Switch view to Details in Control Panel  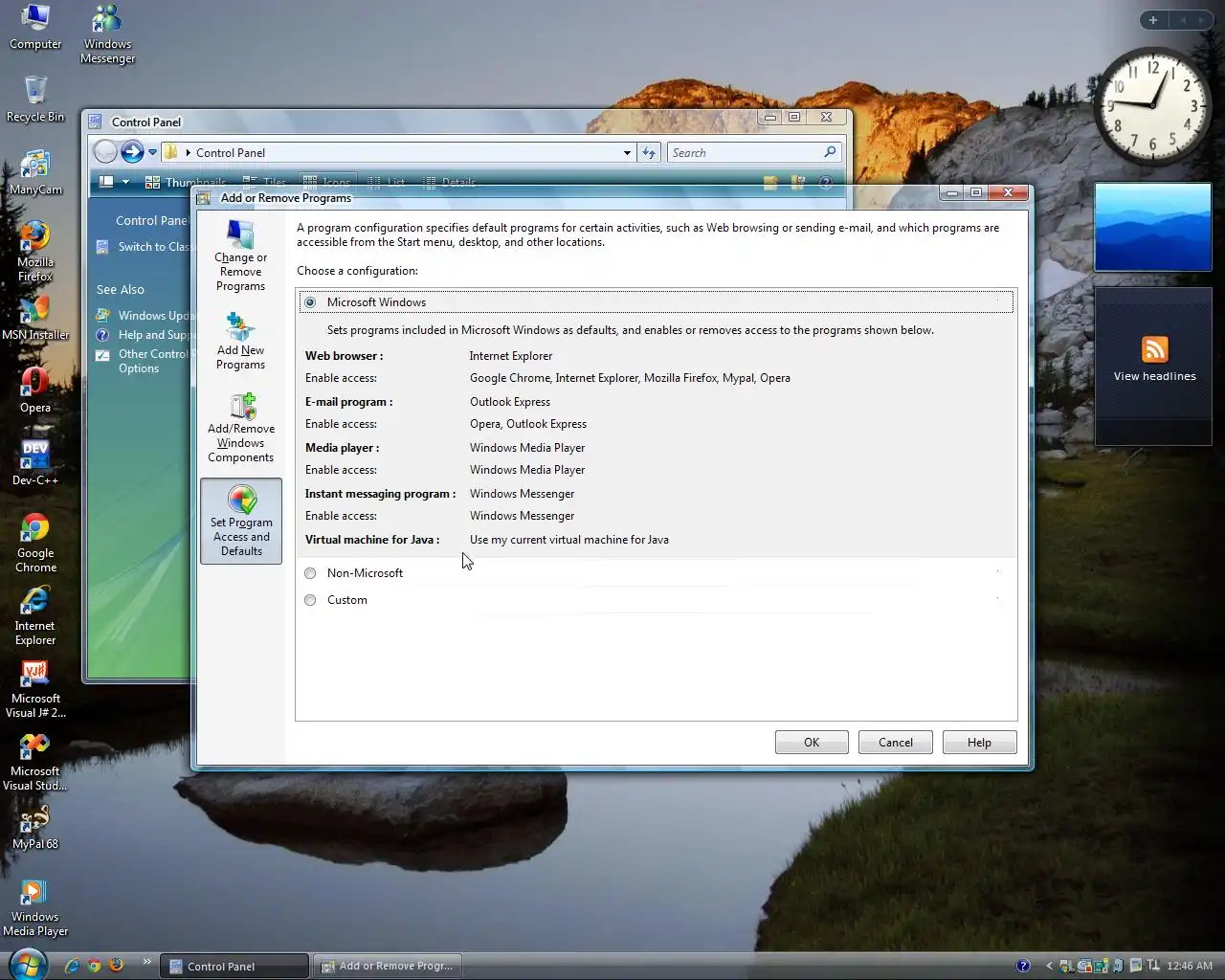tap(449, 182)
